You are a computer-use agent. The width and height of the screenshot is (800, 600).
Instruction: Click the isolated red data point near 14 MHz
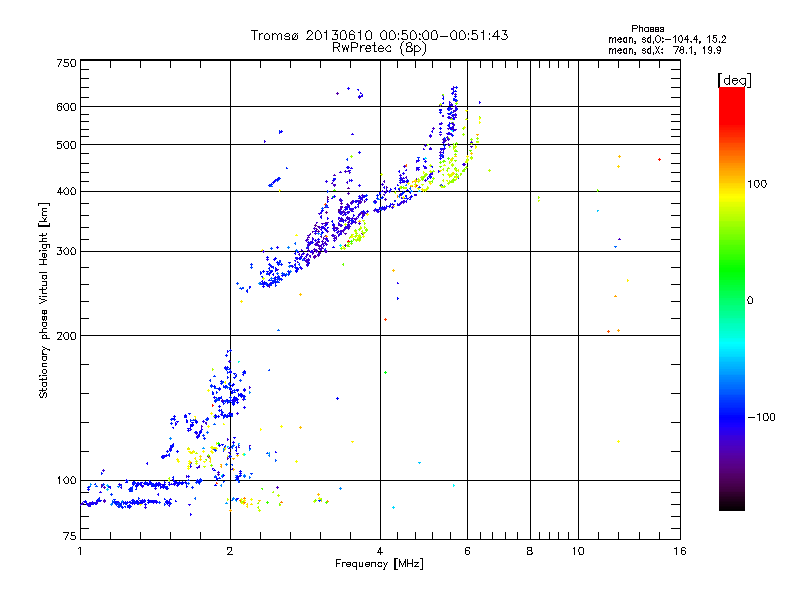660,160
